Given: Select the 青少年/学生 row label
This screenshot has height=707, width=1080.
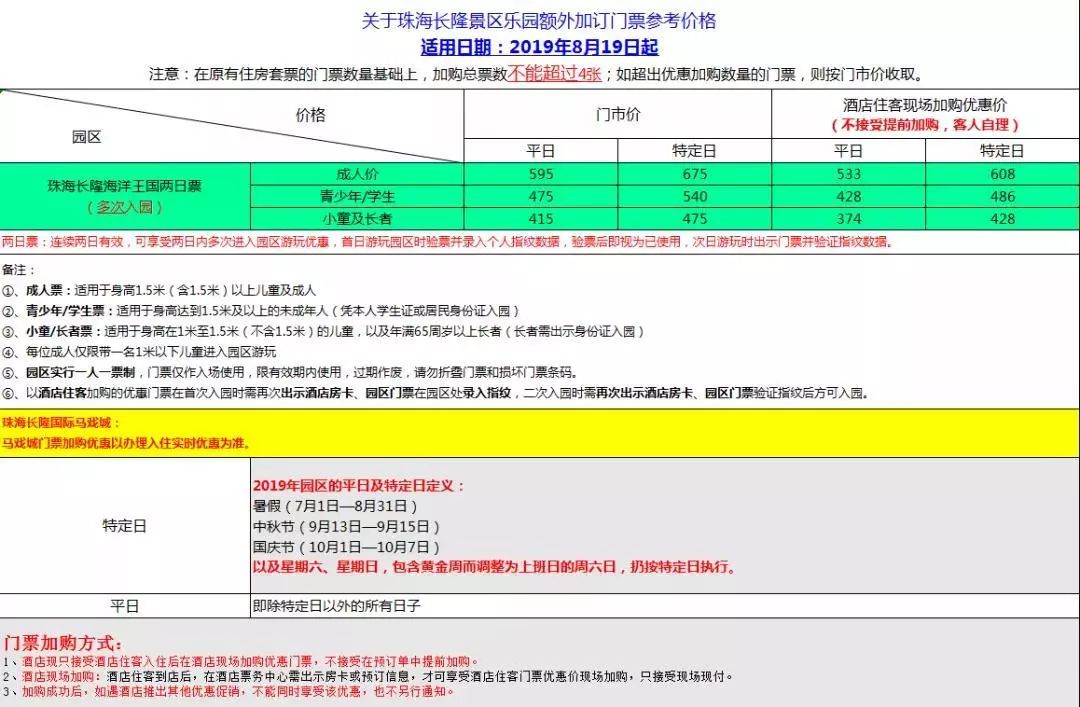Looking at the screenshot, I should pos(357,196).
